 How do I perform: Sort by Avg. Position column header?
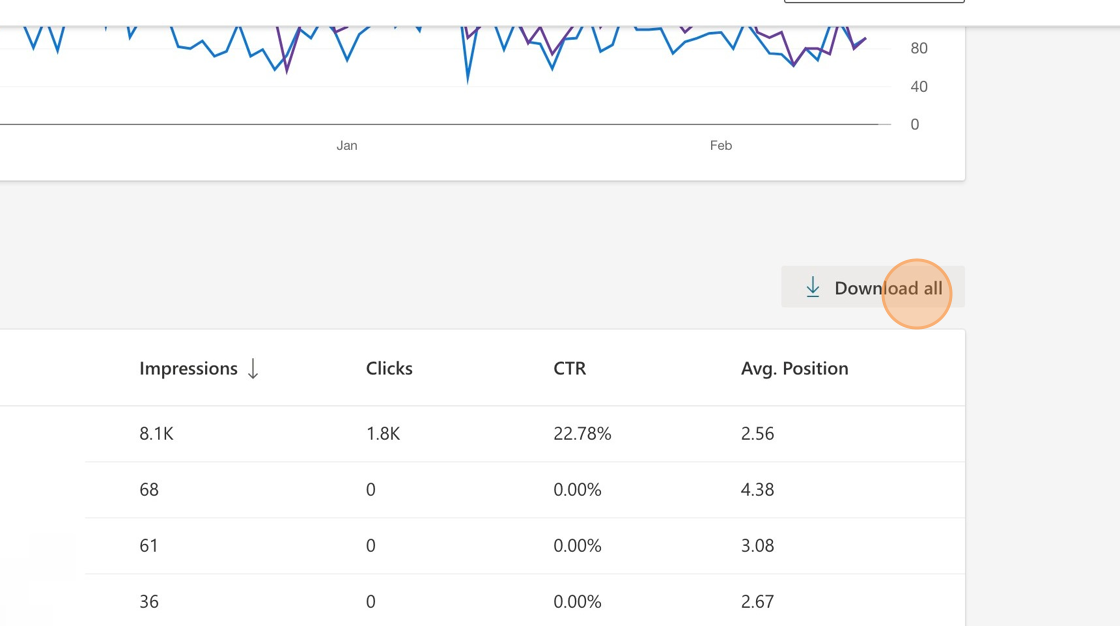pos(794,369)
